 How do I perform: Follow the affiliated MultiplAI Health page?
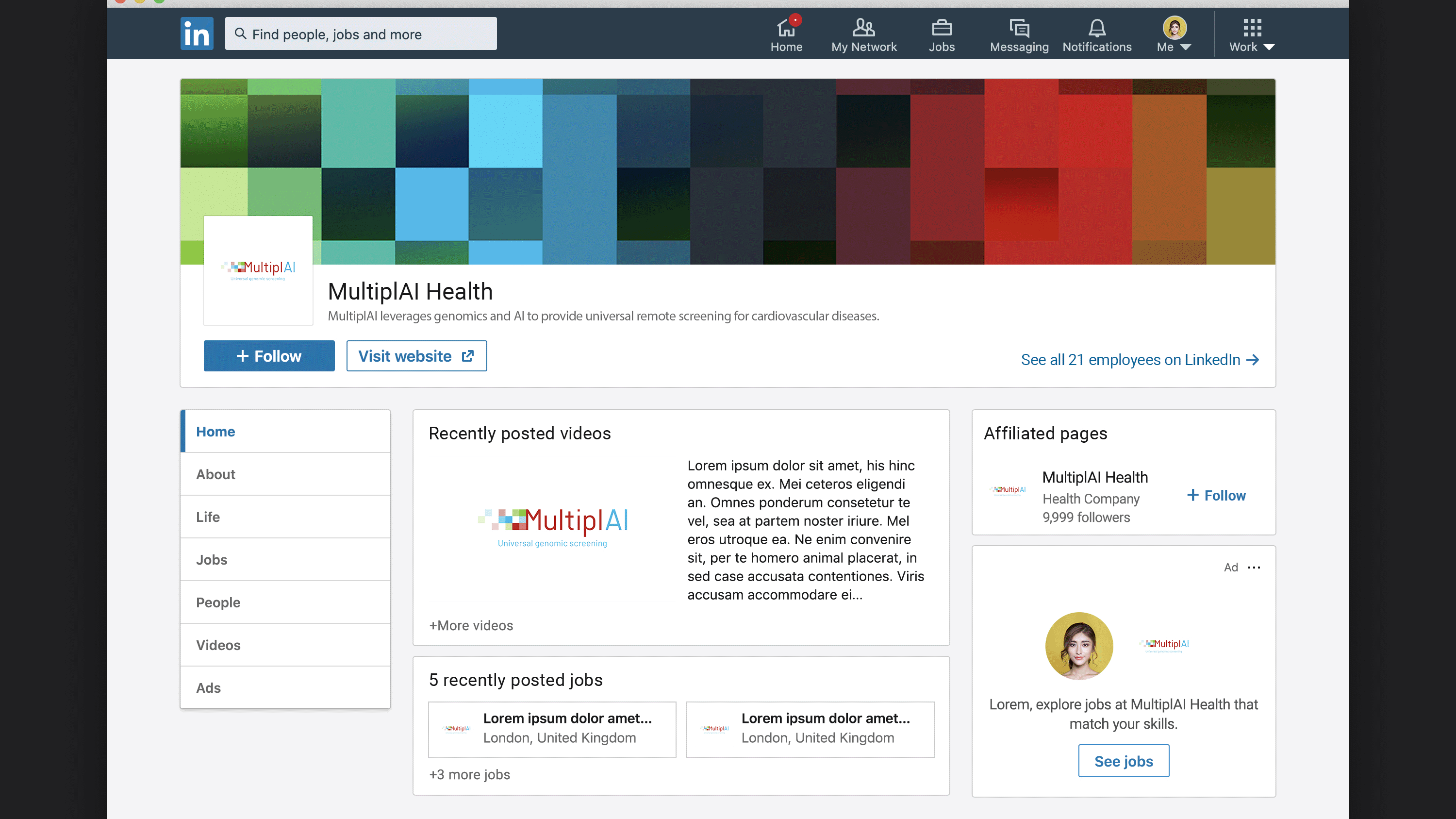(1216, 496)
